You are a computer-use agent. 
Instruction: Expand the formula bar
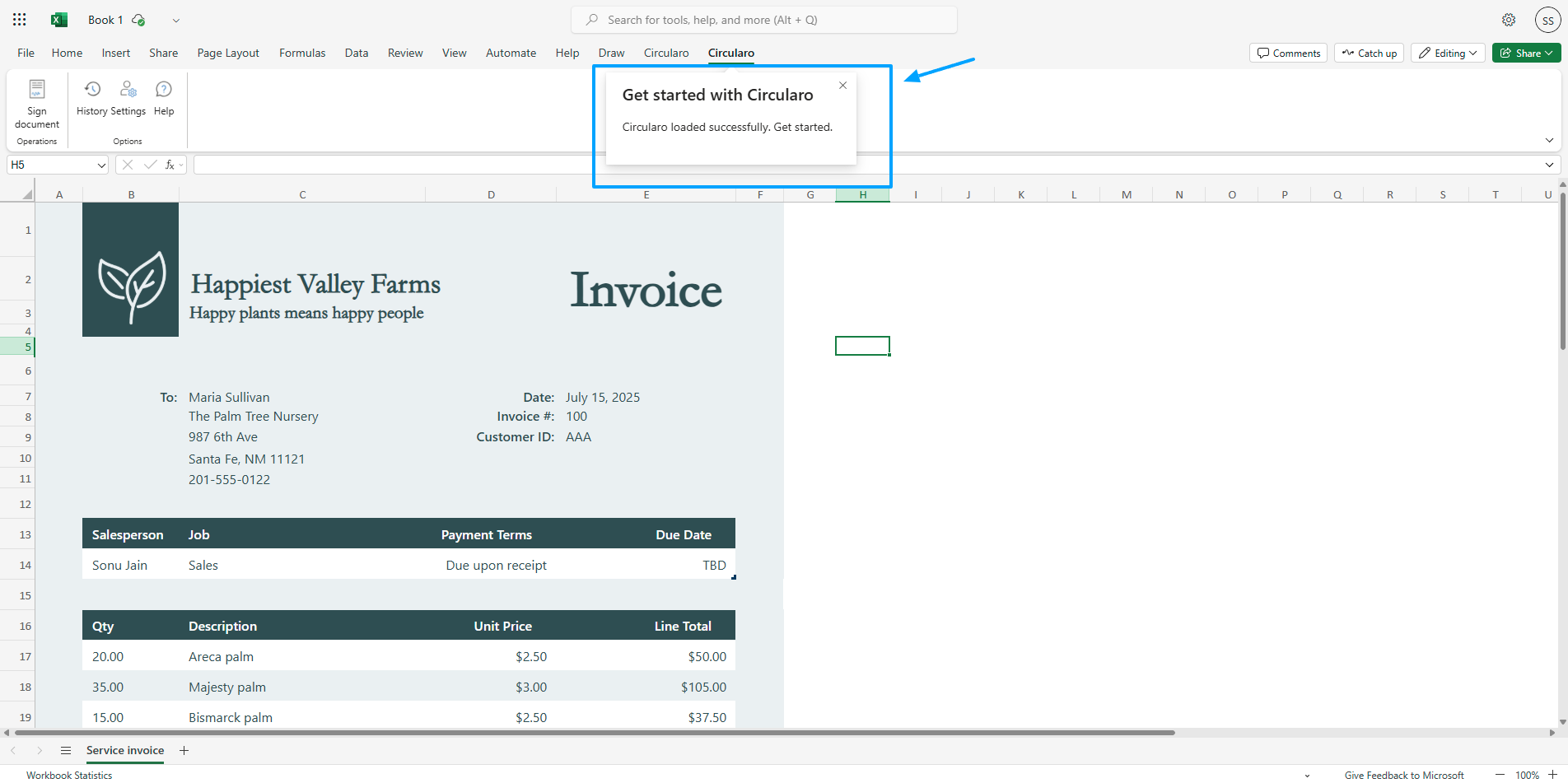[x=1549, y=165]
